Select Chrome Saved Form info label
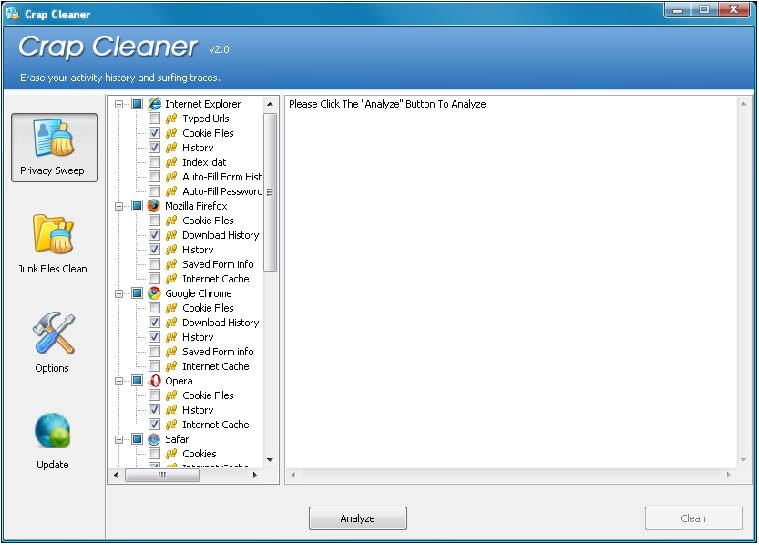Viewport: 759px width, 545px height. 218,351
